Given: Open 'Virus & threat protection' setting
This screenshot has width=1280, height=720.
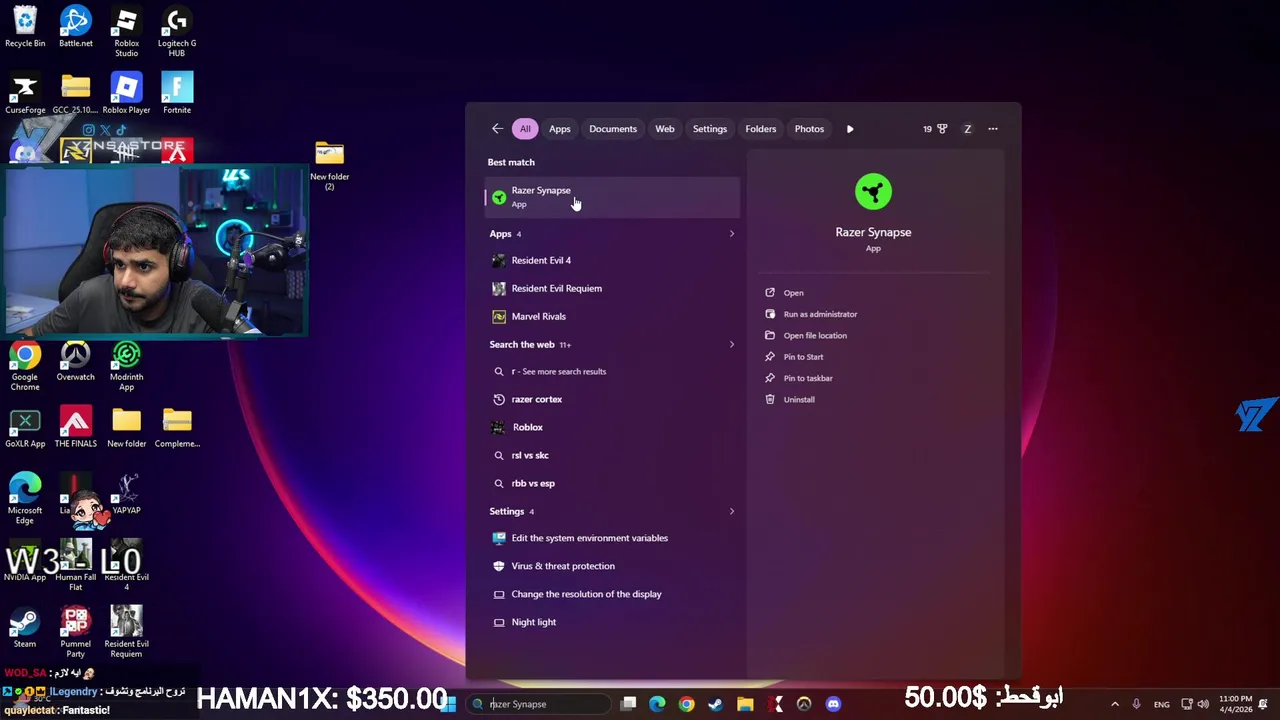Looking at the screenshot, I should click(x=612, y=566).
